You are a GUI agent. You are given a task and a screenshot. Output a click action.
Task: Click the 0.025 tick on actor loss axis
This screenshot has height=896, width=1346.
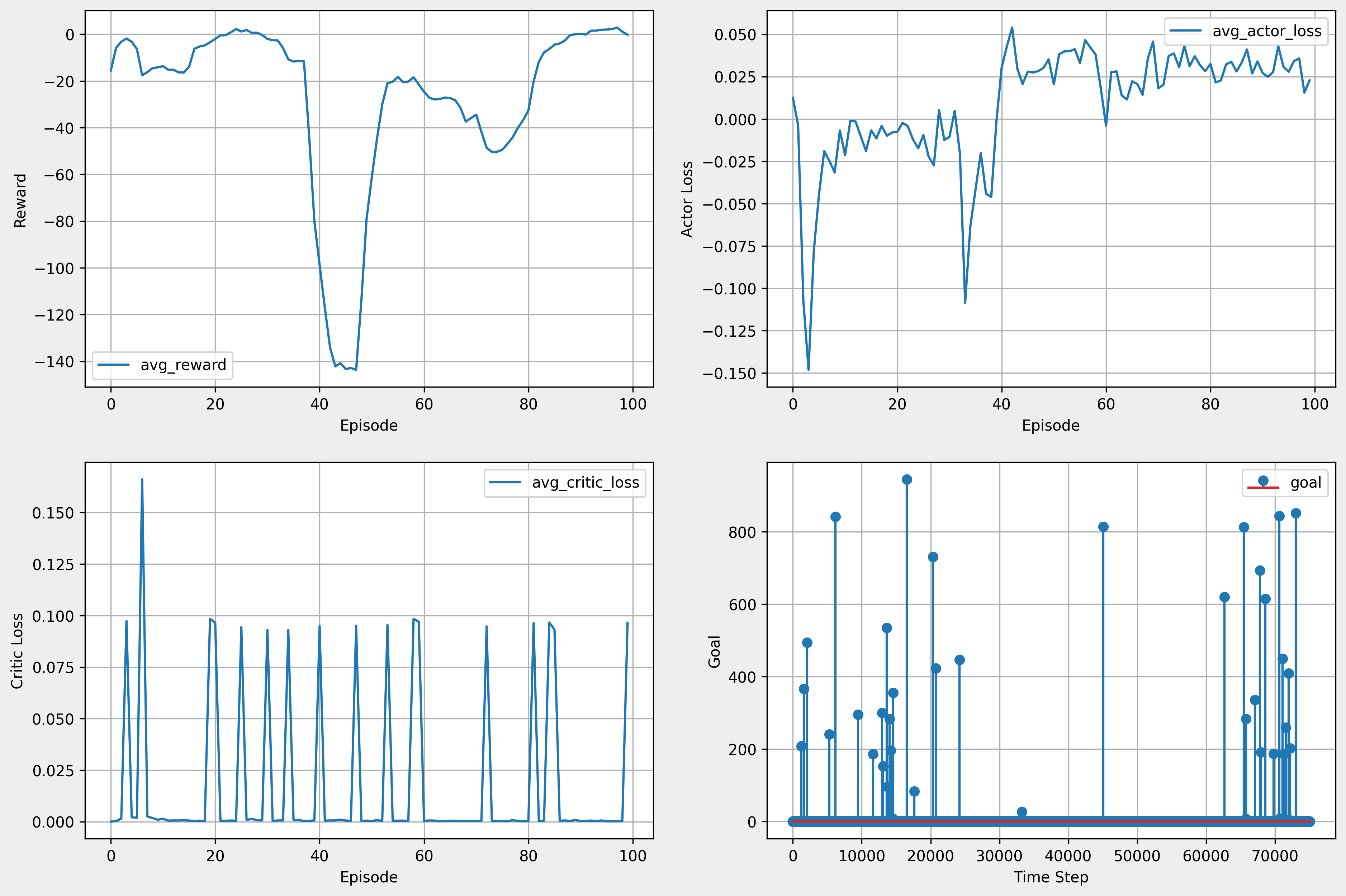click(x=735, y=77)
